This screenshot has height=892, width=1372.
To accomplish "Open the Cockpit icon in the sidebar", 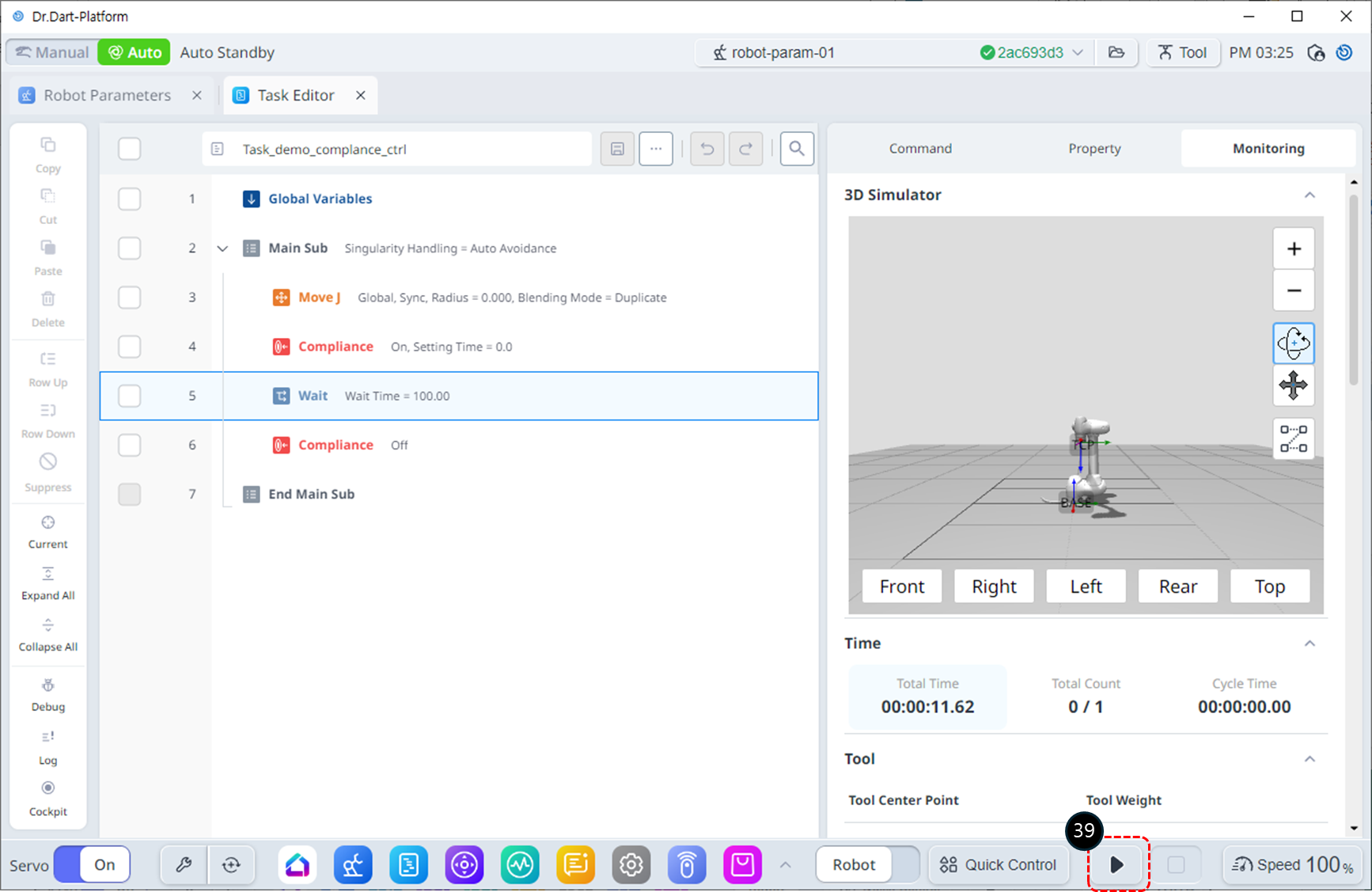I will click(48, 798).
